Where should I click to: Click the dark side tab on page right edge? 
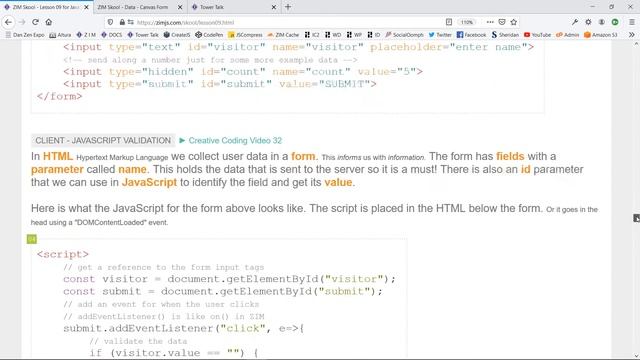coord(636,218)
